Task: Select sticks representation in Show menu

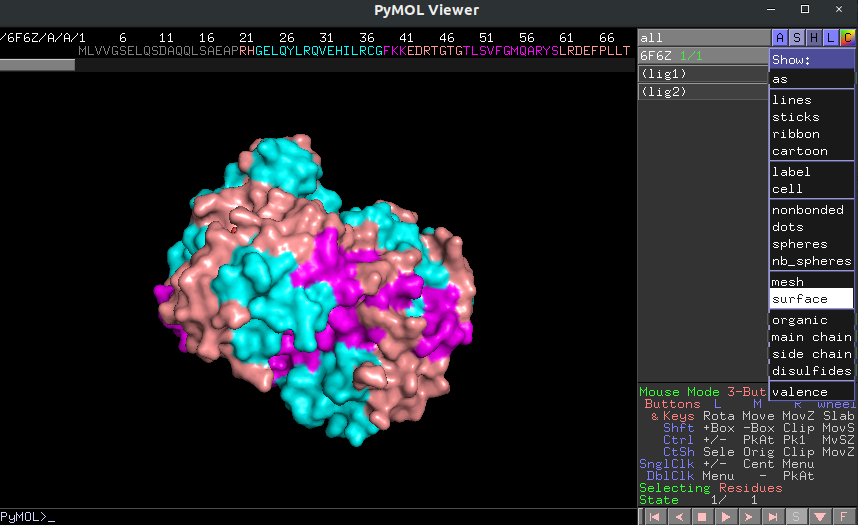Action: click(x=811, y=117)
